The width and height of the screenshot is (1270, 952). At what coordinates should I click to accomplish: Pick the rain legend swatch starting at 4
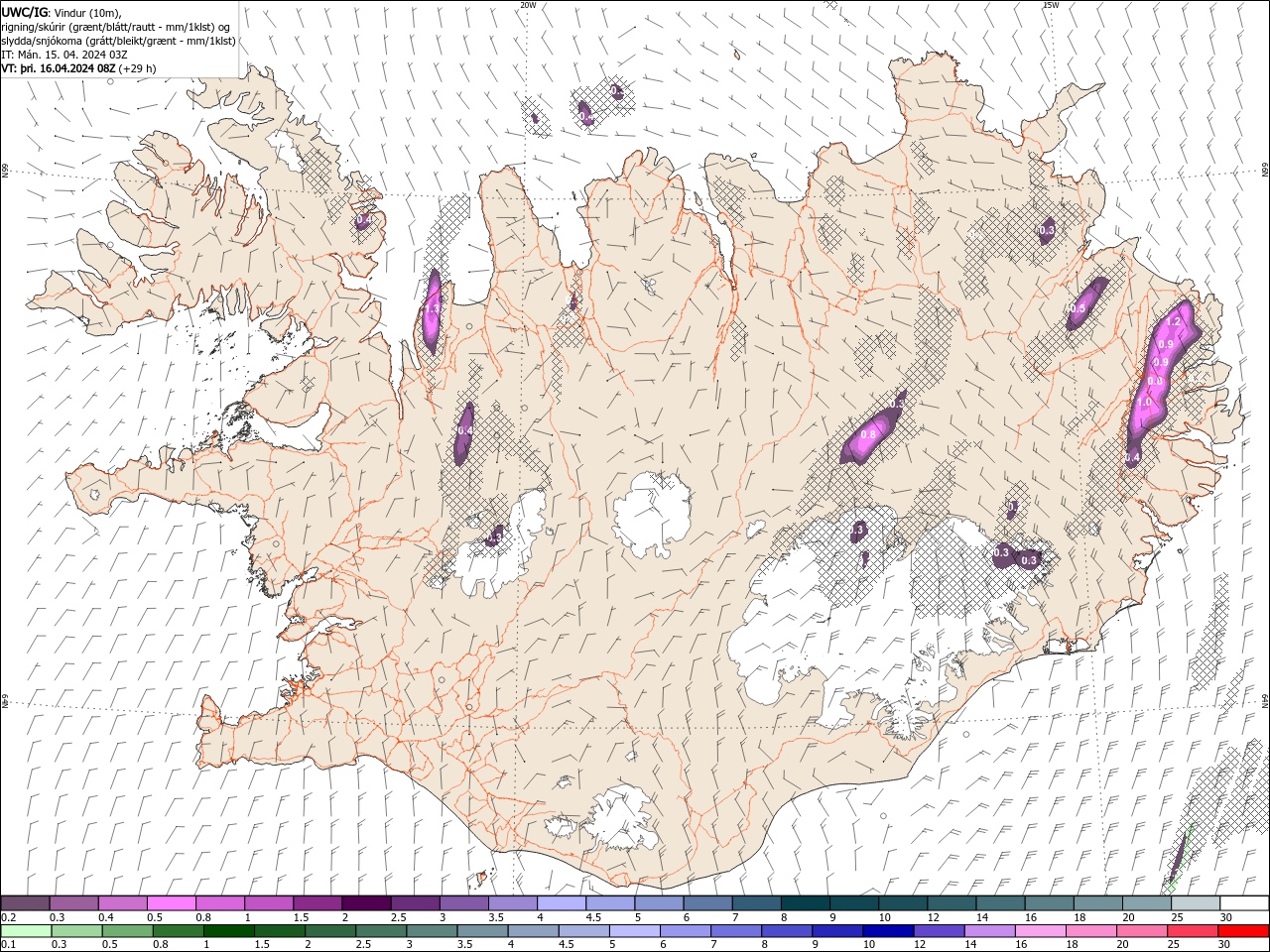pos(533,931)
